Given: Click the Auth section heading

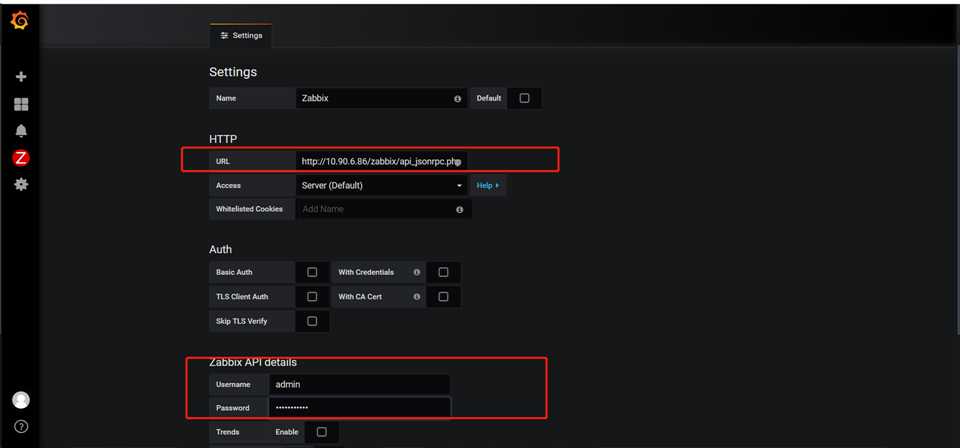Looking at the screenshot, I should coord(220,250).
